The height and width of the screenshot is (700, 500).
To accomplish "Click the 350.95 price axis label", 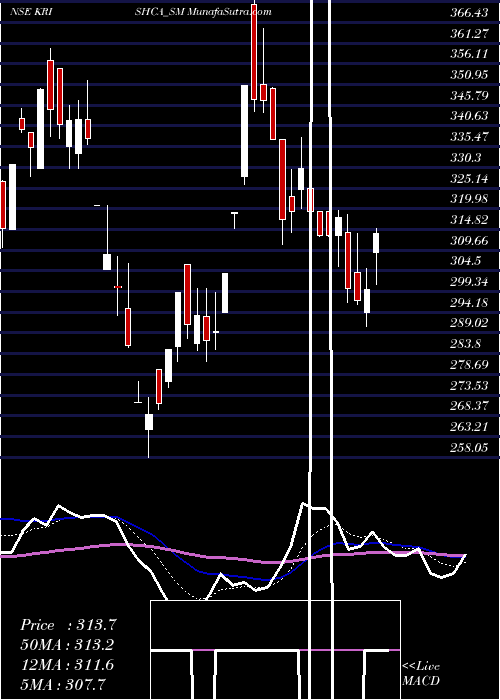I will [469, 75].
